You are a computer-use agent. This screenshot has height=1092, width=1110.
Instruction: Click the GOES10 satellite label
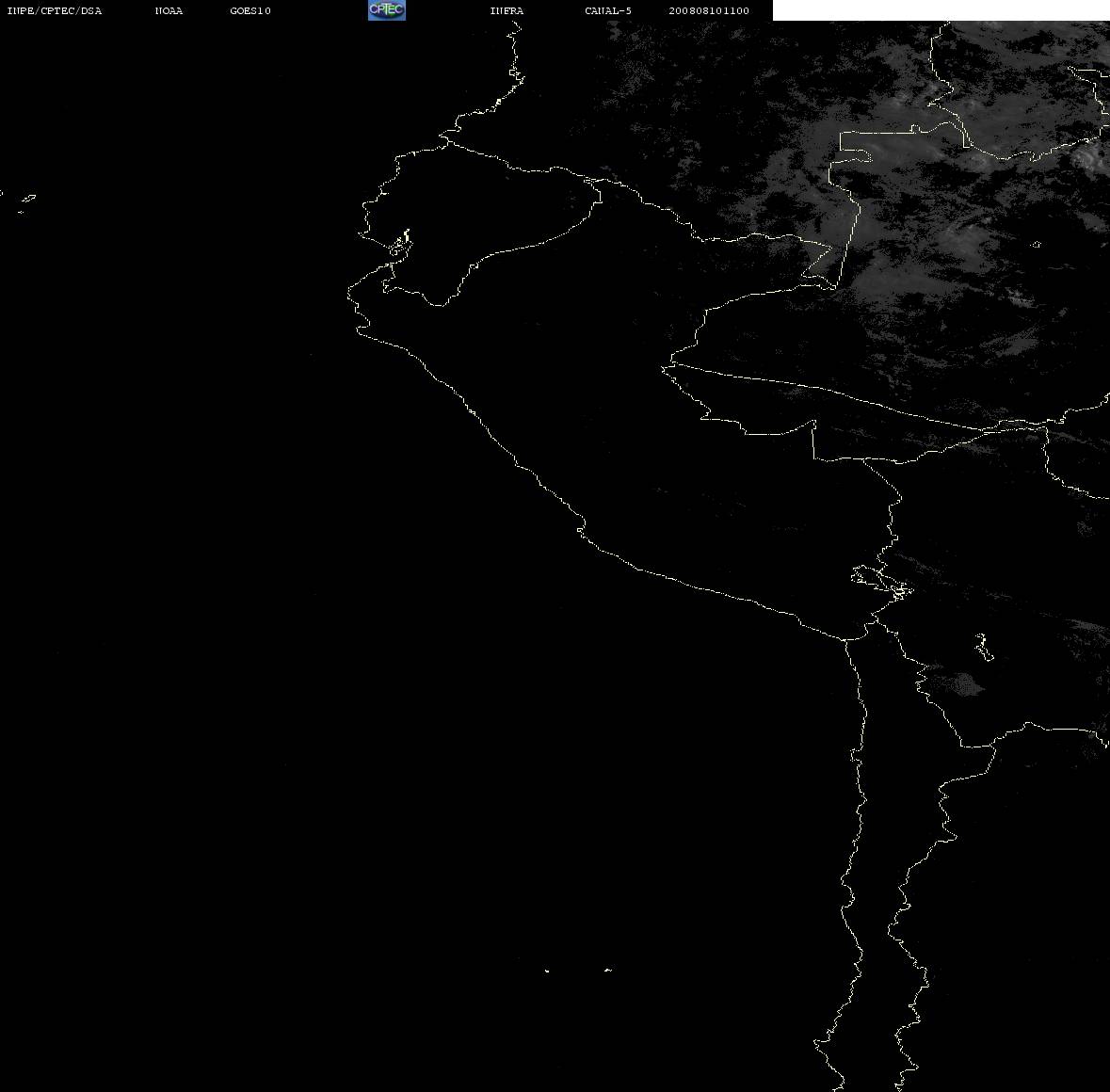pos(249,10)
